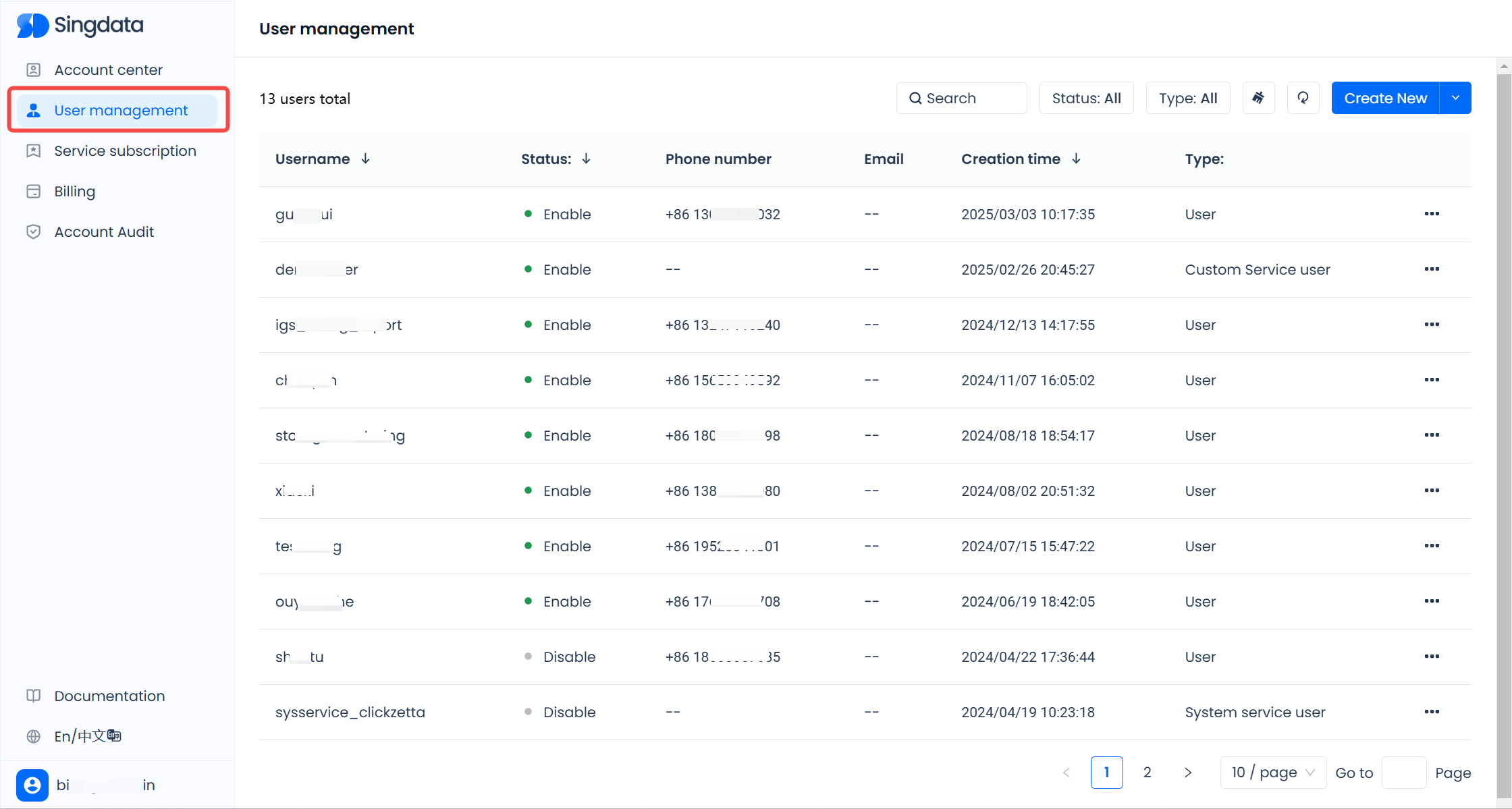This screenshot has height=809, width=1512.
Task: Click the profile avatar icon at bottom left
Action: pyautogui.click(x=32, y=785)
